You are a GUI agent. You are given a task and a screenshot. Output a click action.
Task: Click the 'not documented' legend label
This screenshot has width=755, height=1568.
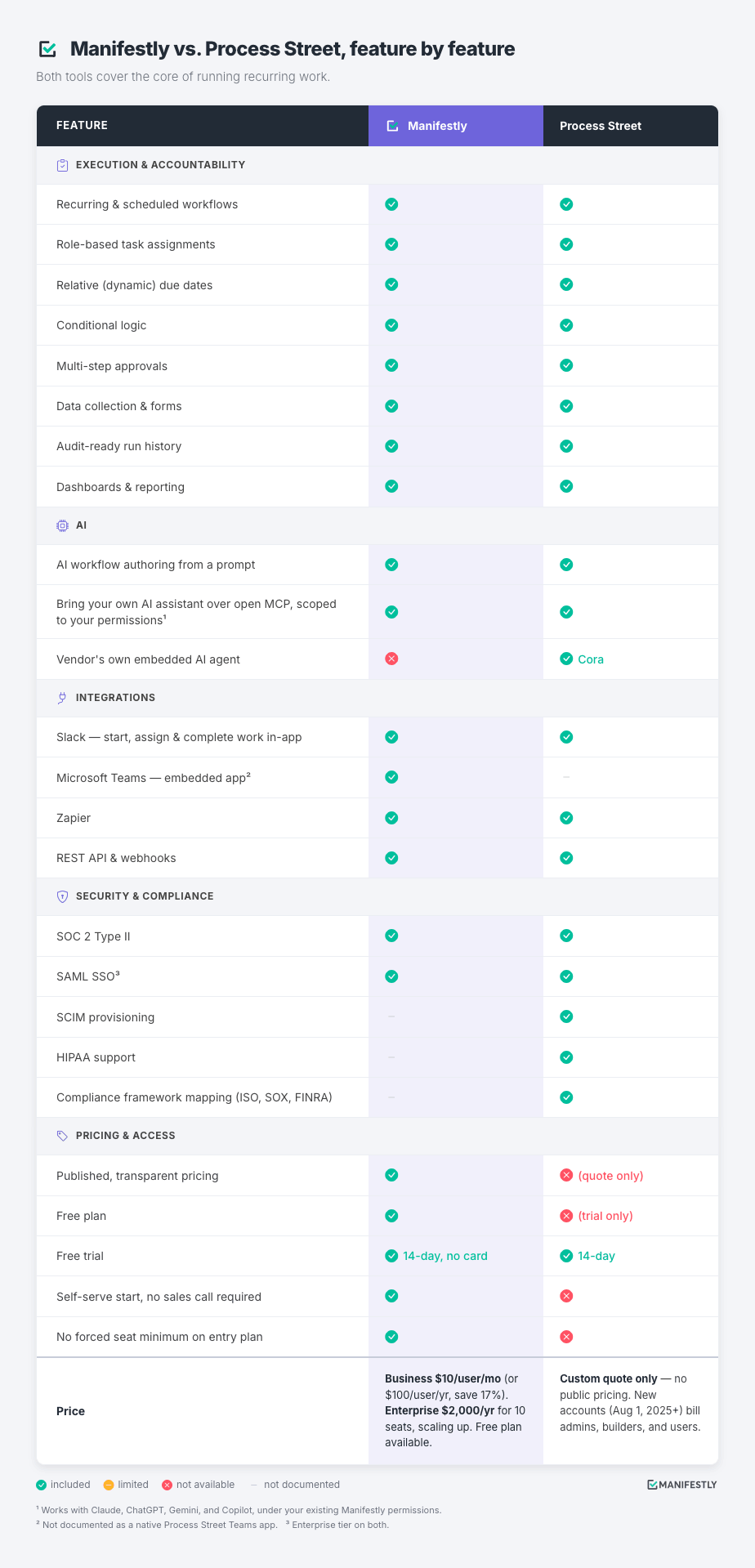pyautogui.click(x=302, y=1485)
